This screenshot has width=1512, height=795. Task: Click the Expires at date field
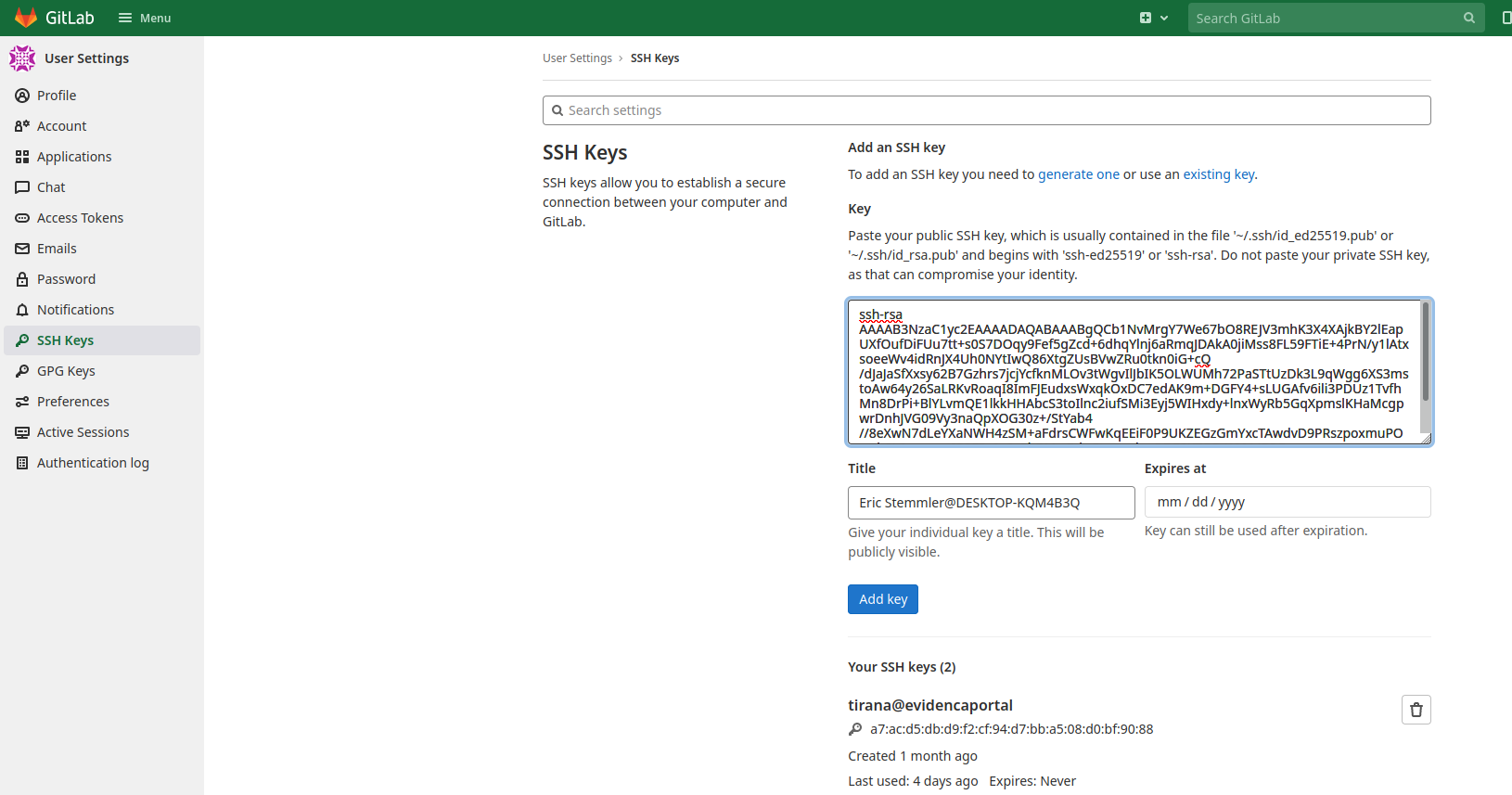pos(1288,502)
